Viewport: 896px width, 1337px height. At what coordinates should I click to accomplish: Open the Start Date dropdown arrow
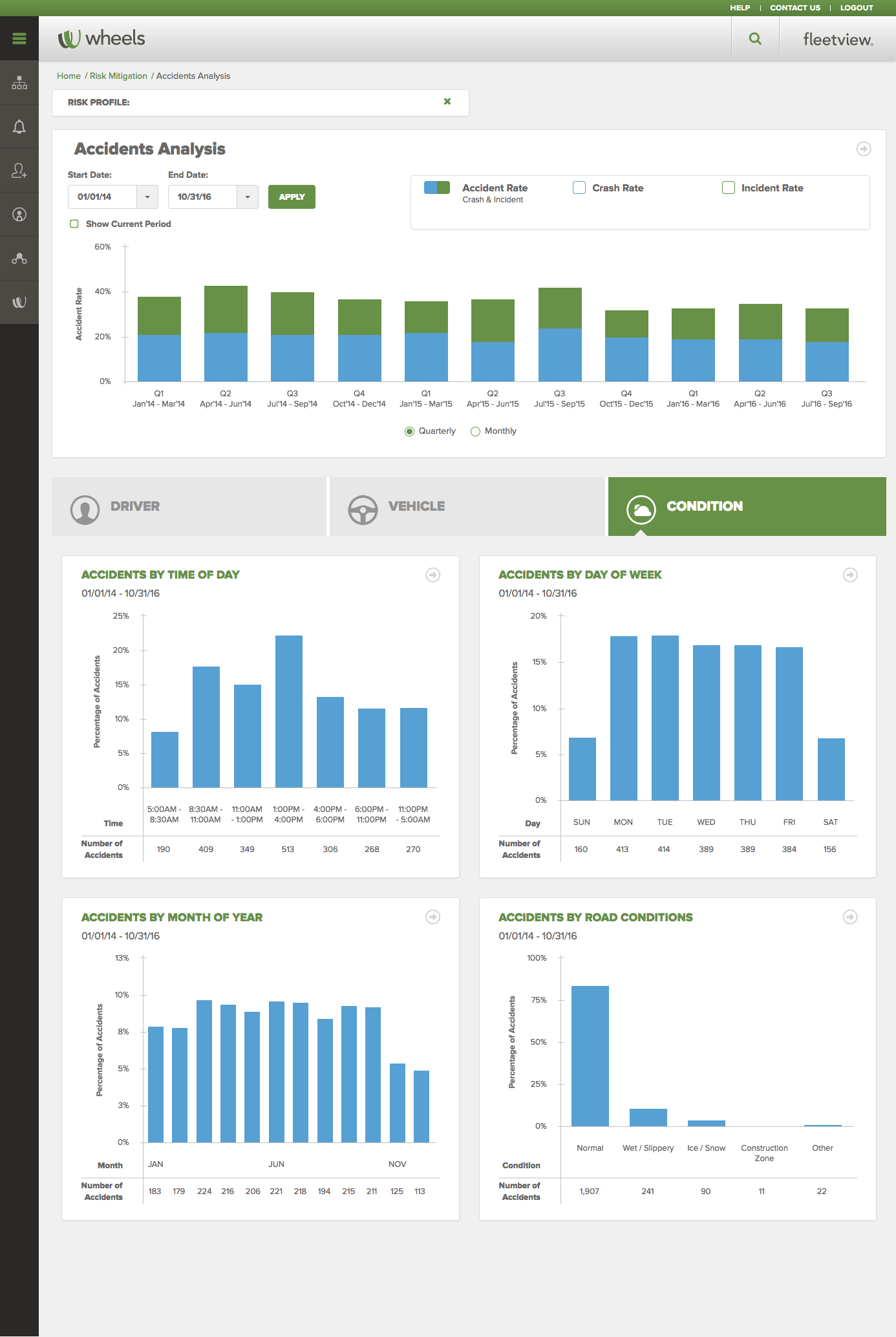click(x=147, y=197)
